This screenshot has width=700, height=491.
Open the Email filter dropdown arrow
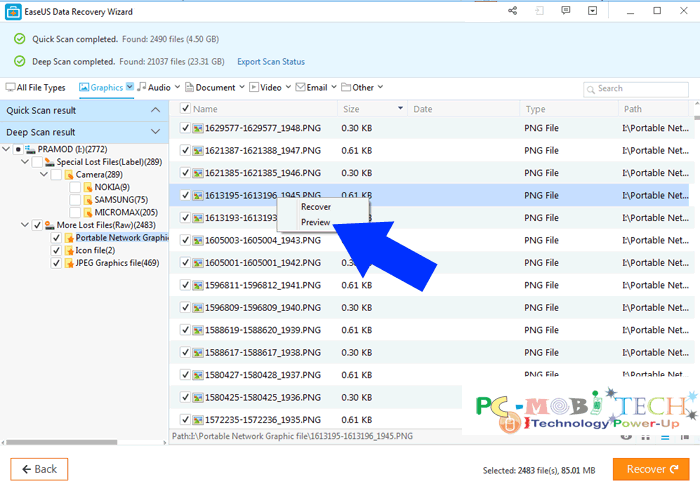pos(333,87)
